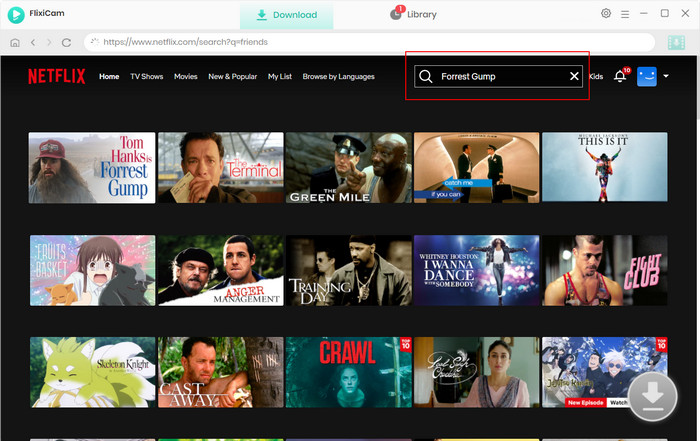Click the blue profile avatar
Viewport: 700px width, 441px height.
[x=646, y=76]
